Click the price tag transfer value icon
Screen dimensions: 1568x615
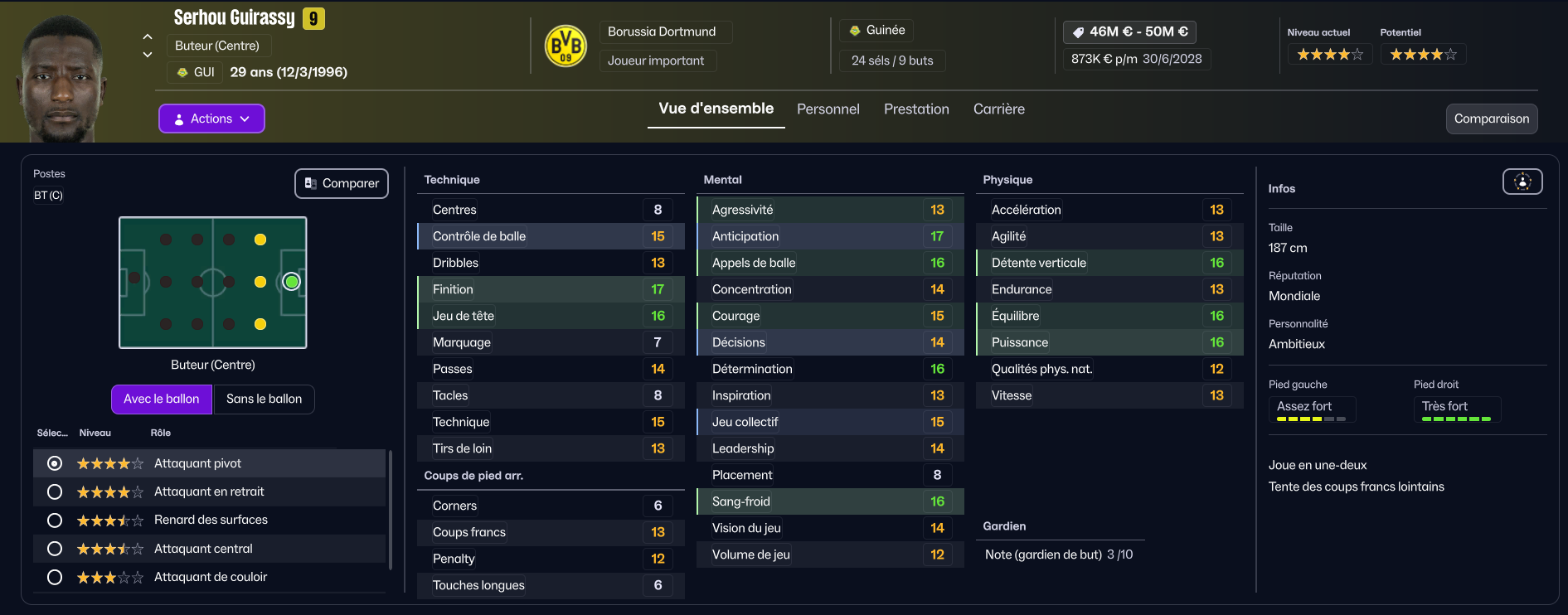coord(1078,32)
